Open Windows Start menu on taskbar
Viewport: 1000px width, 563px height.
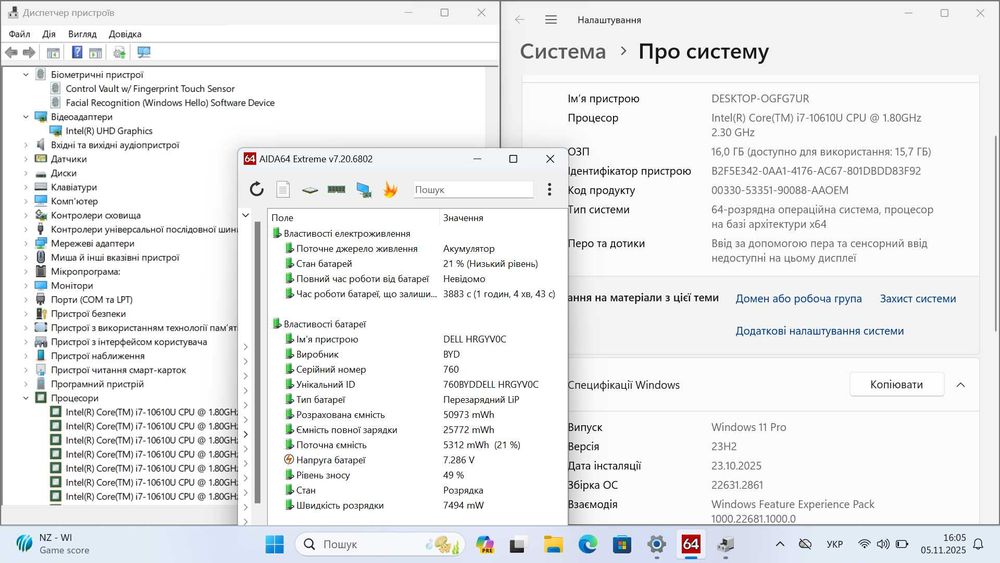(275, 544)
